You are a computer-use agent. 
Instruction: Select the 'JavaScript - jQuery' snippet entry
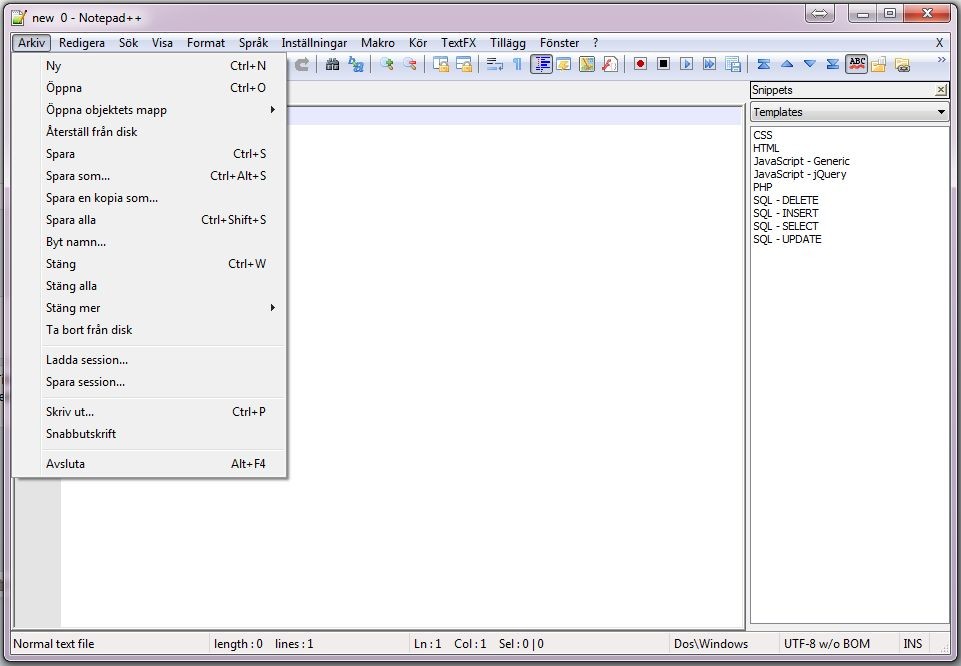(799, 174)
